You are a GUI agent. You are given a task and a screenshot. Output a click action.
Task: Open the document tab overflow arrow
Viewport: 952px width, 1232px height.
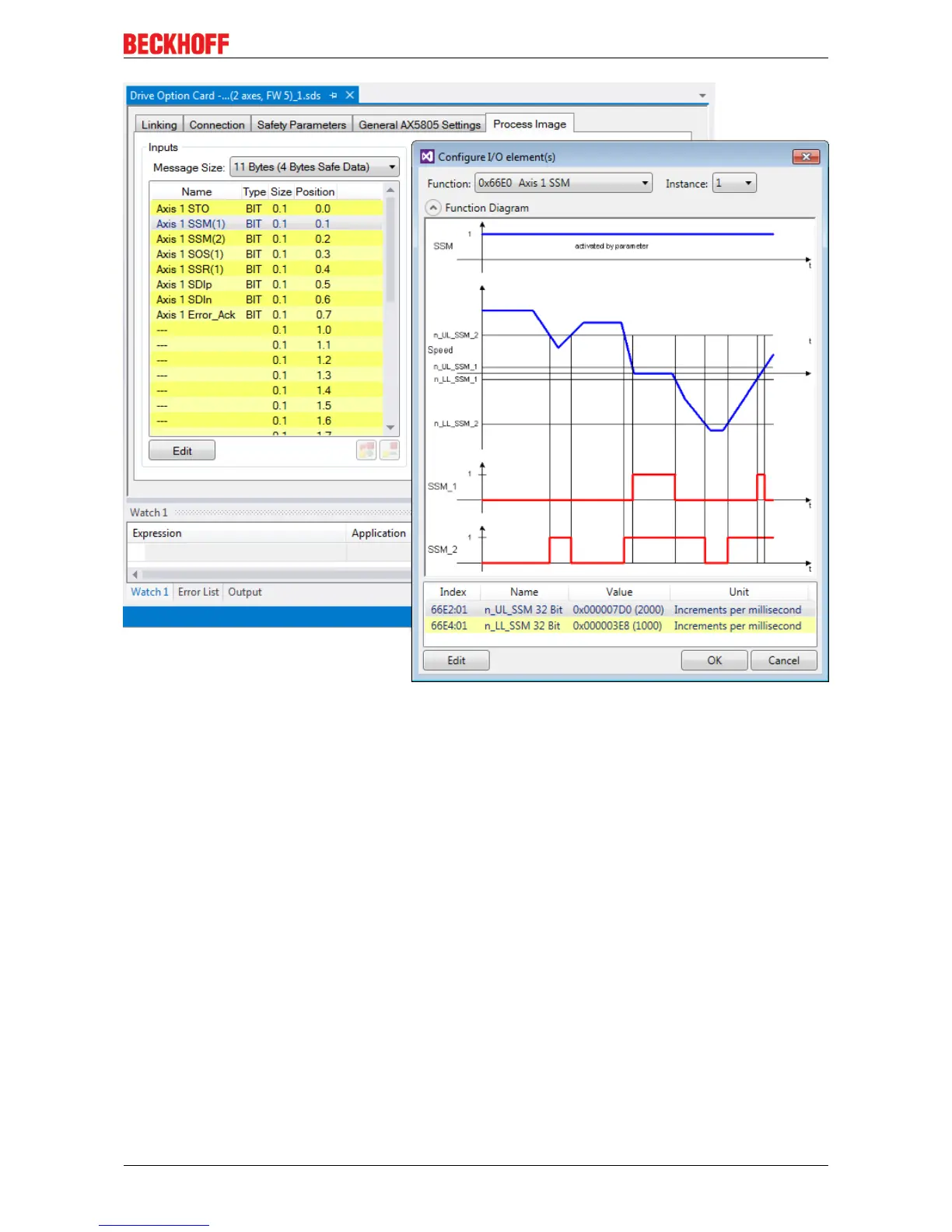point(702,96)
